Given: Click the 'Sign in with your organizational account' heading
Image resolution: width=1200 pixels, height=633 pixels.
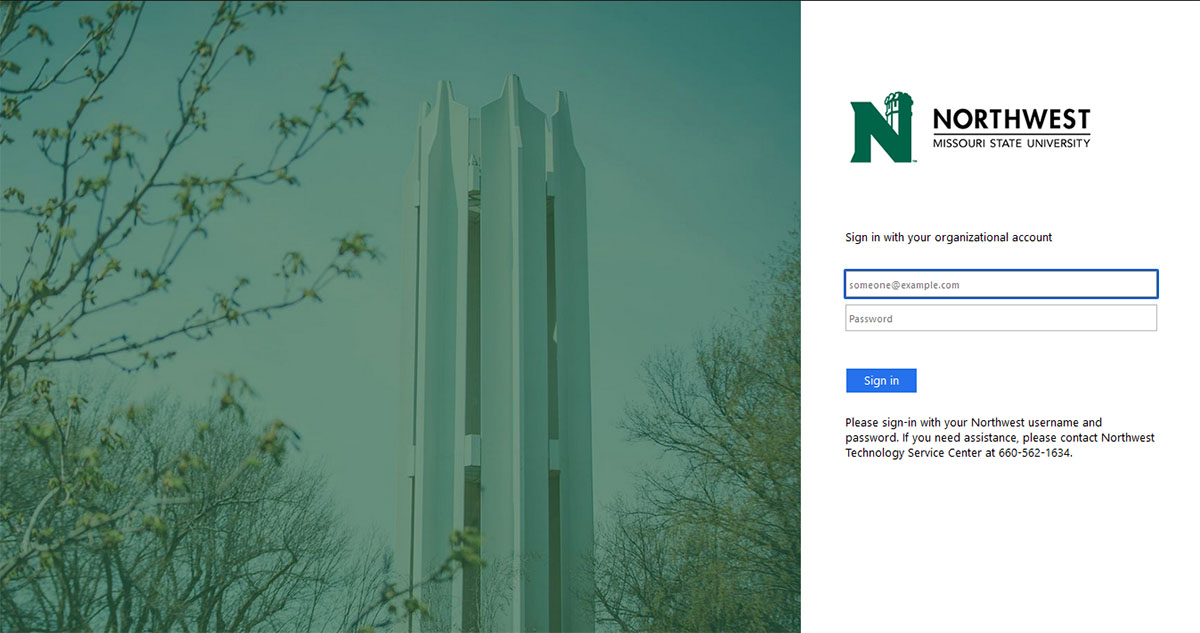Looking at the screenshot, I should (948, 238).
